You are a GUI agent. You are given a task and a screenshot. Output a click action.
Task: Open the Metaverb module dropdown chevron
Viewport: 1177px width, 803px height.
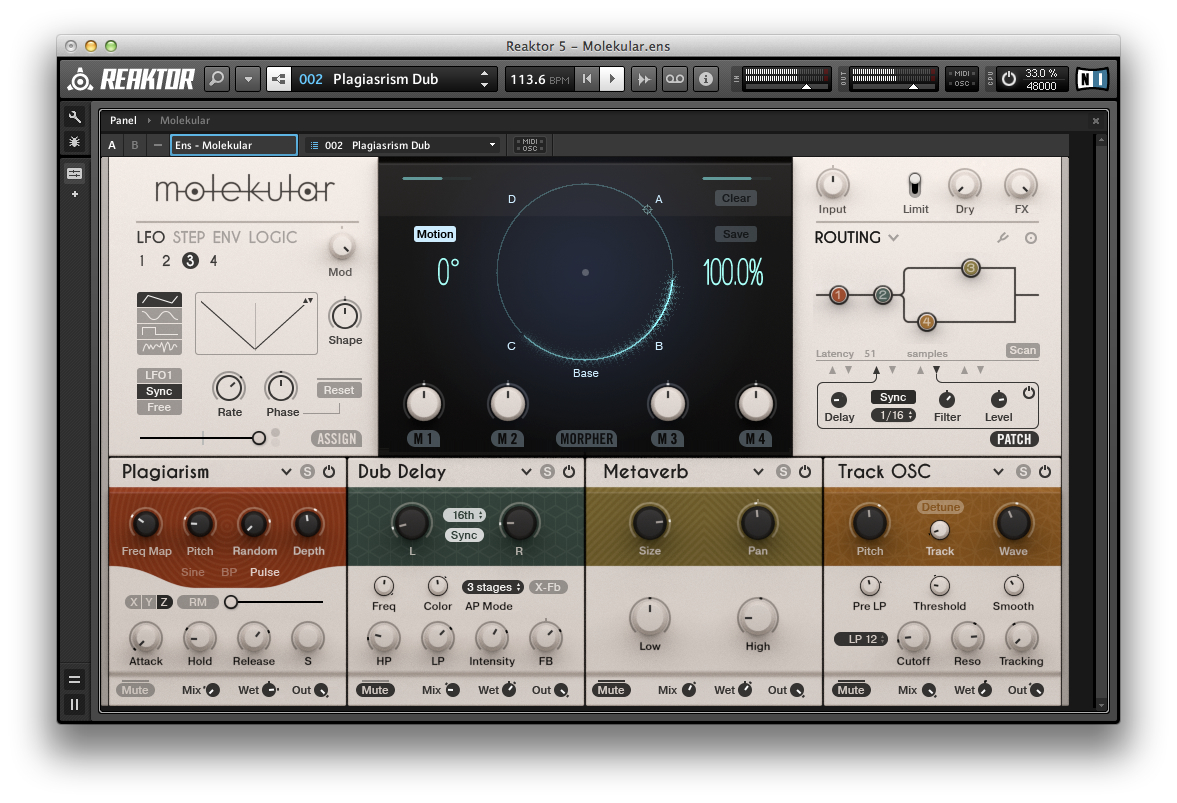(759, 471)
